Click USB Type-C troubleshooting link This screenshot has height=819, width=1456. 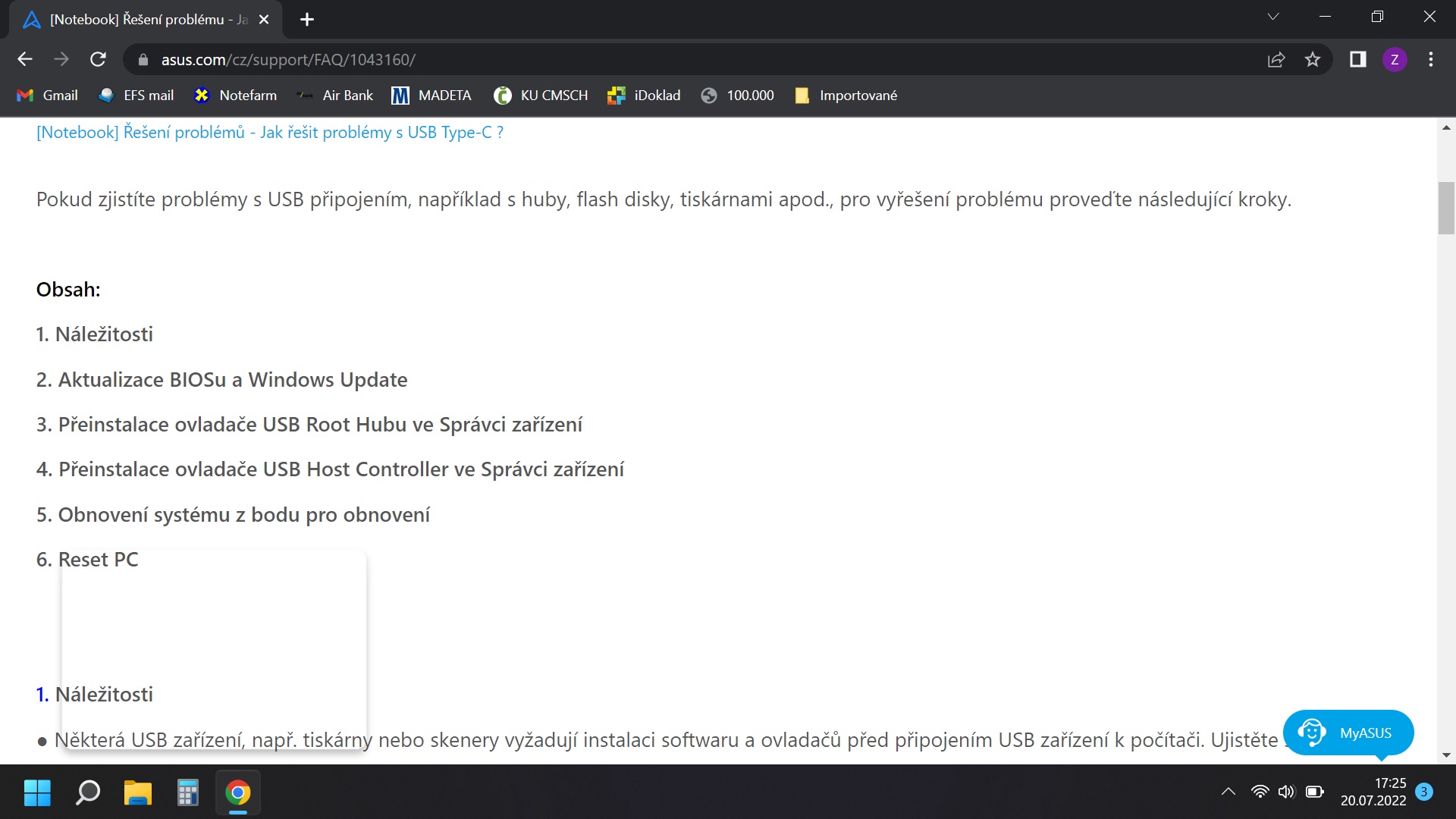270,133
